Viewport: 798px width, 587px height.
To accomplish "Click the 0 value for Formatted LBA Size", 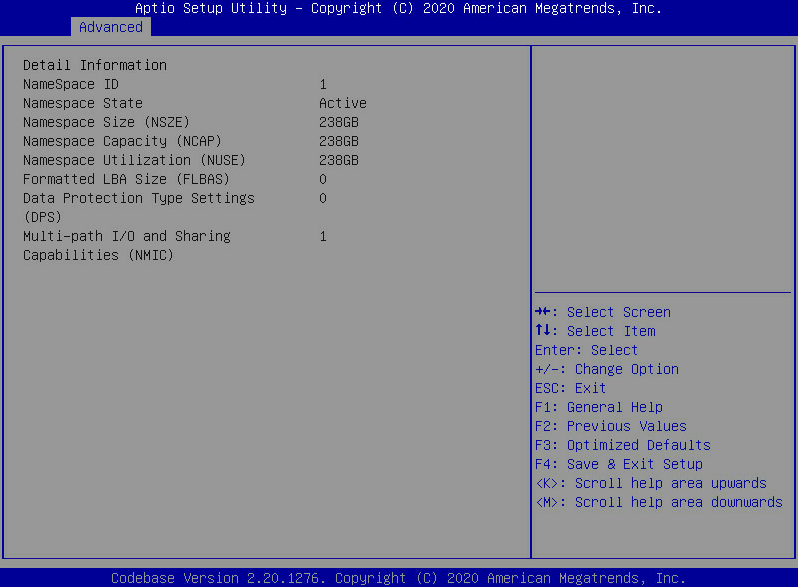I will (323, 179).
